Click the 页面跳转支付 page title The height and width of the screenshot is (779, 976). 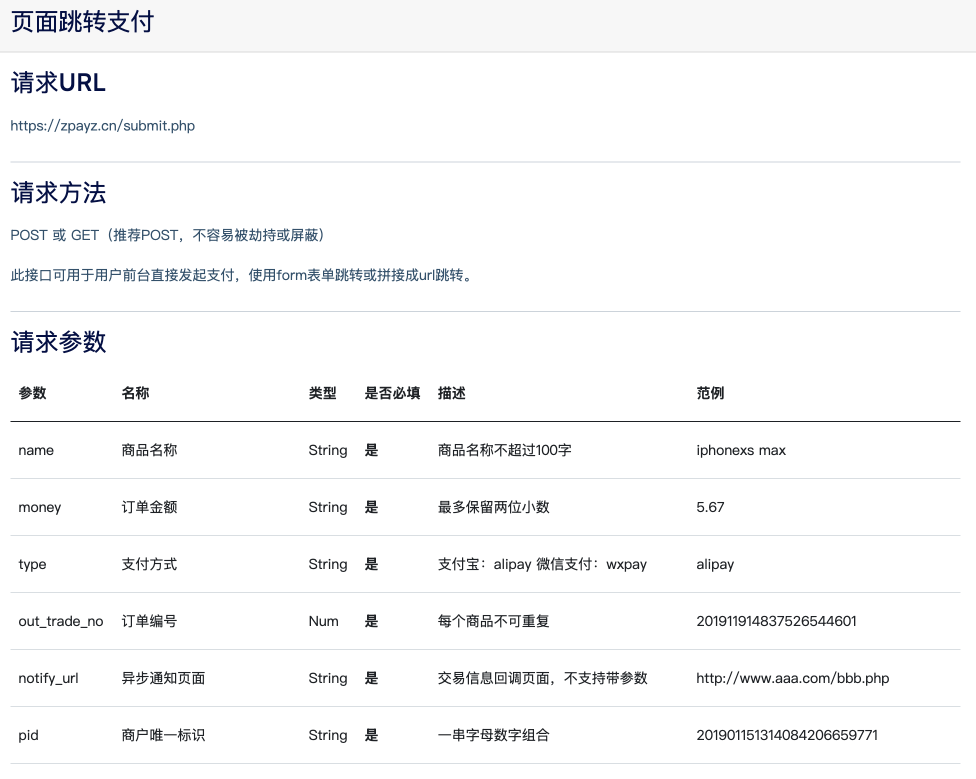pyautogui.click(x=82, y=23)
